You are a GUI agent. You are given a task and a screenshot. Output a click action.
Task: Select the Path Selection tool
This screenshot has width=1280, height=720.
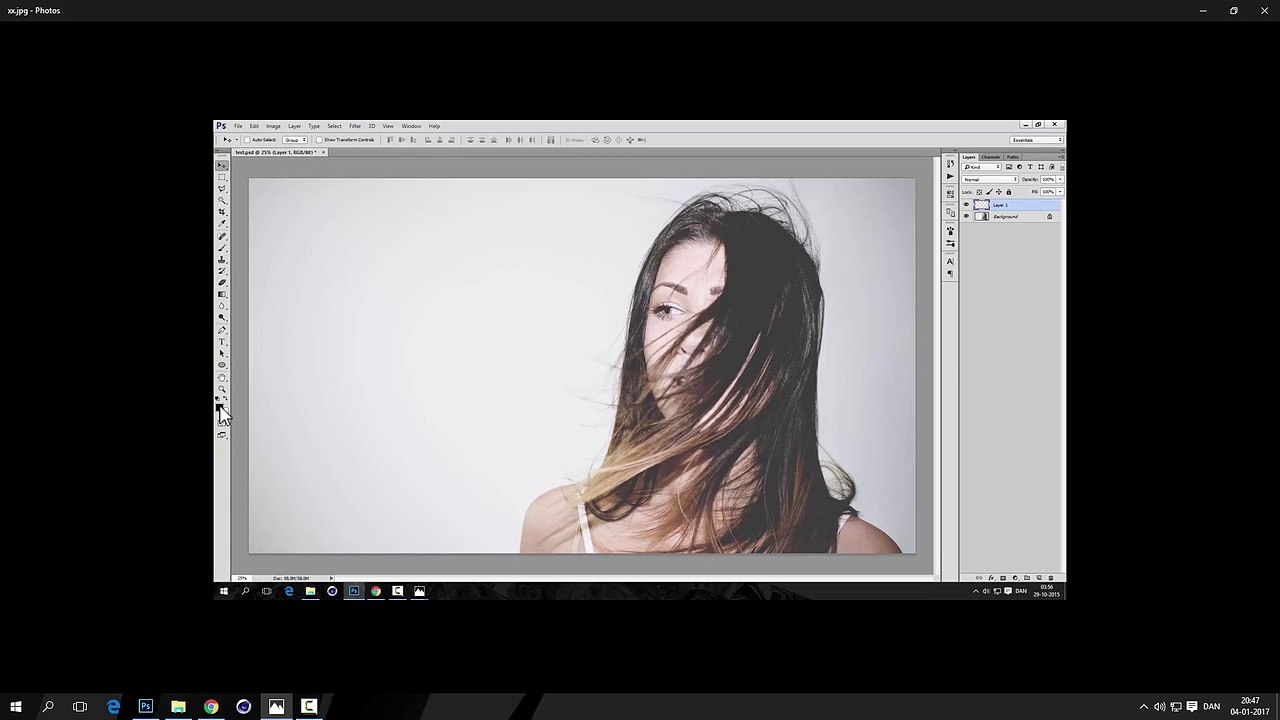coord(222,354)
